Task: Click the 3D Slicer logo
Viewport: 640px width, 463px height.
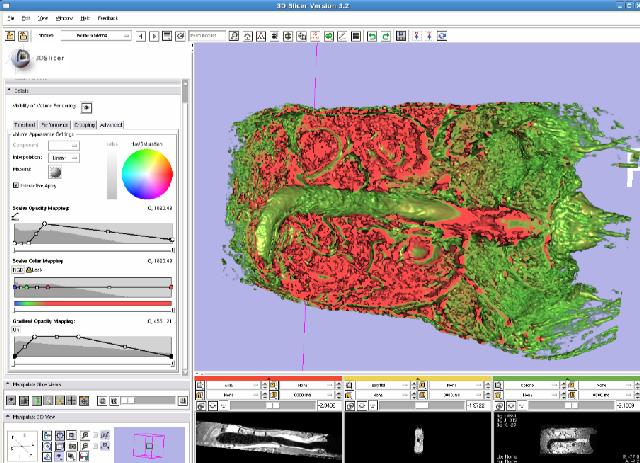Action: 21,59
